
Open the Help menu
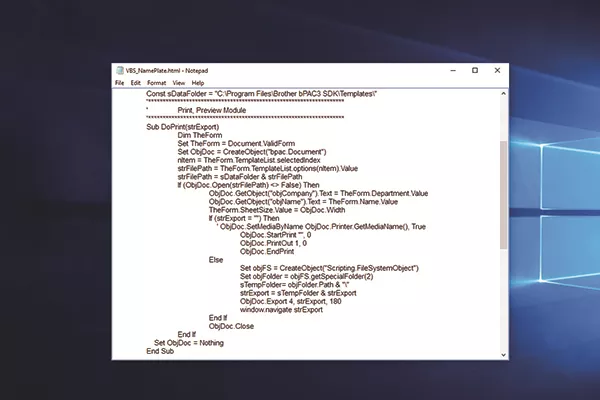click(x=198, y=83)
